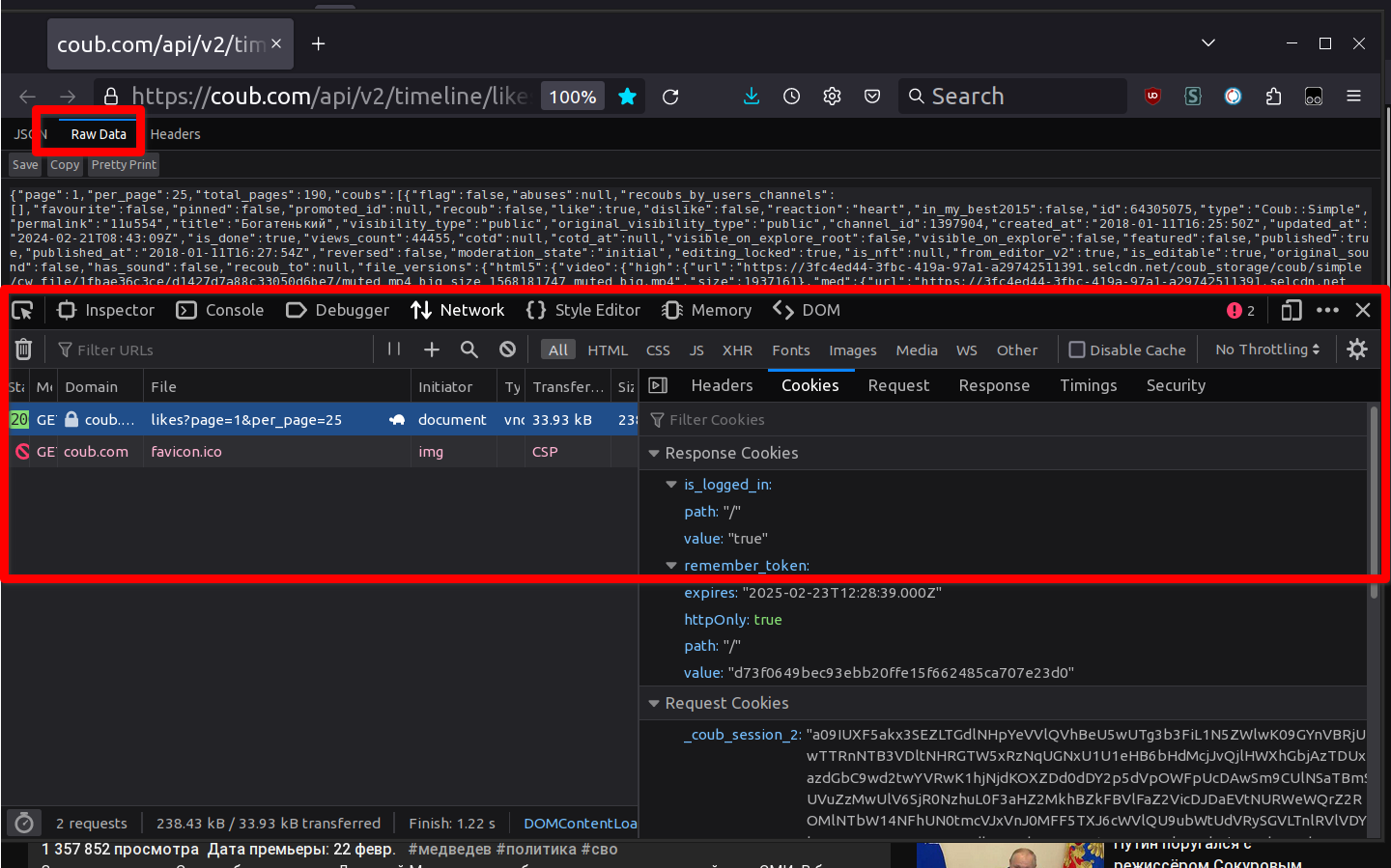Pick an element with the element picker icon

click(x=22, y=310)
